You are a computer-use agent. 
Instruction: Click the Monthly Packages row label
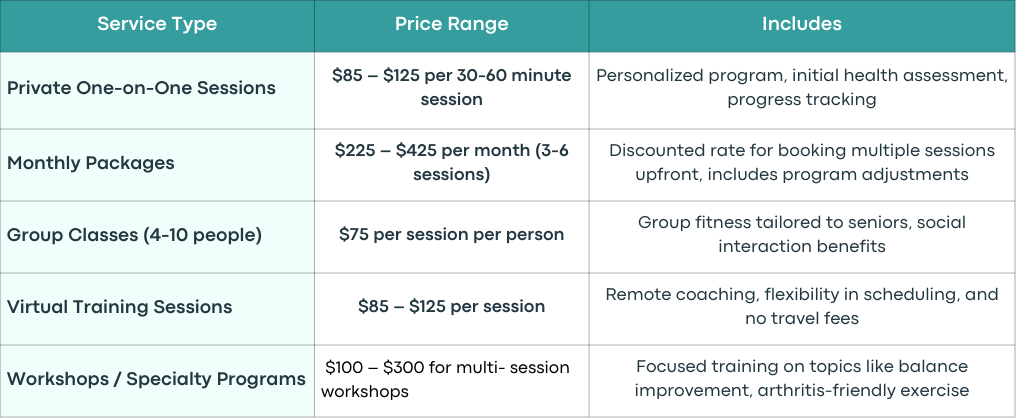[91, 163]
